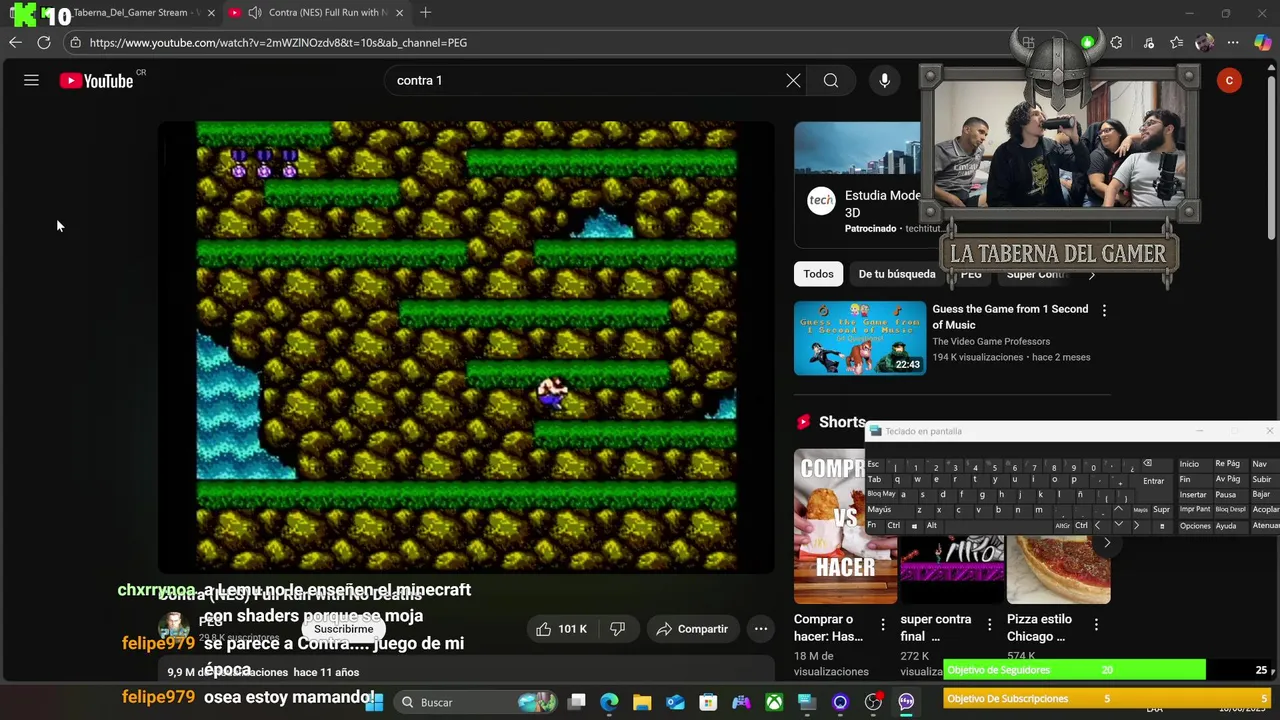Screen dimensions: 1280x720
Task: Open options for Comprar o hacer short
Action: click(883, 624)
